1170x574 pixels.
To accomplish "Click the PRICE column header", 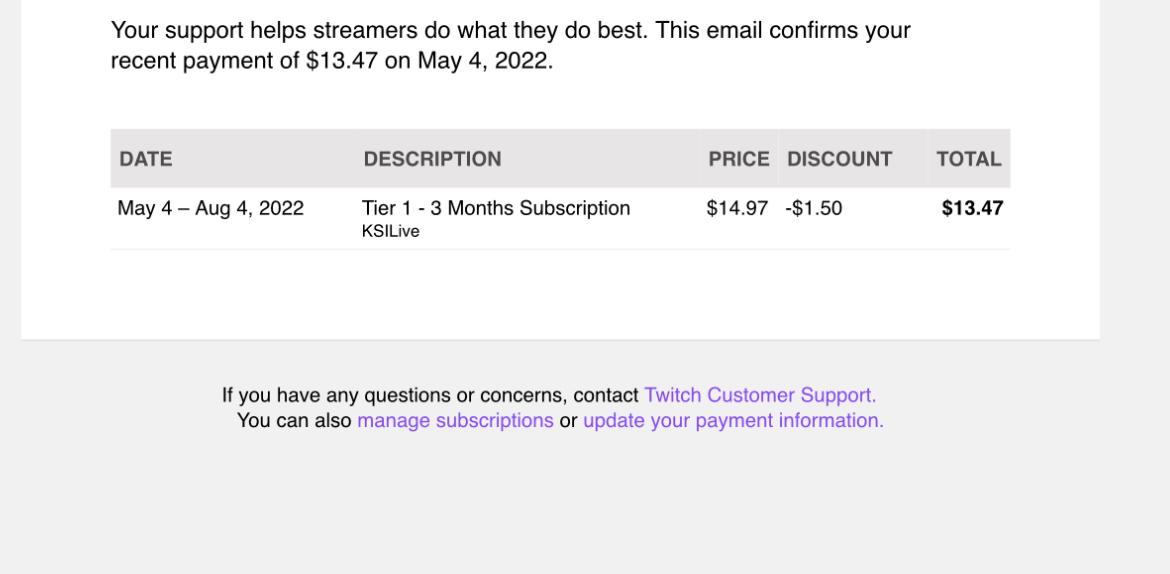I will (739, 159).
